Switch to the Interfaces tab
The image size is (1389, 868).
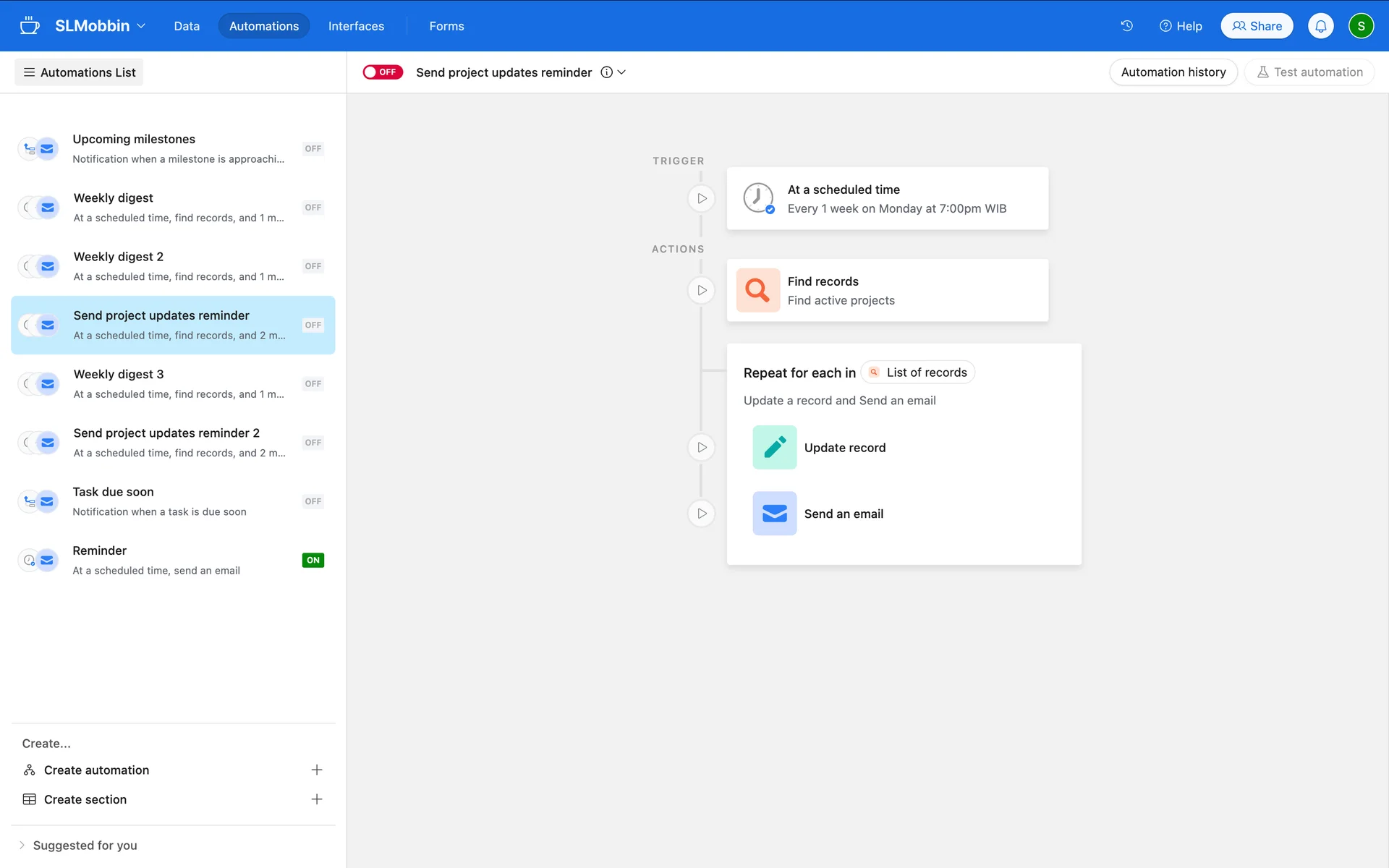tap(356, 26)
